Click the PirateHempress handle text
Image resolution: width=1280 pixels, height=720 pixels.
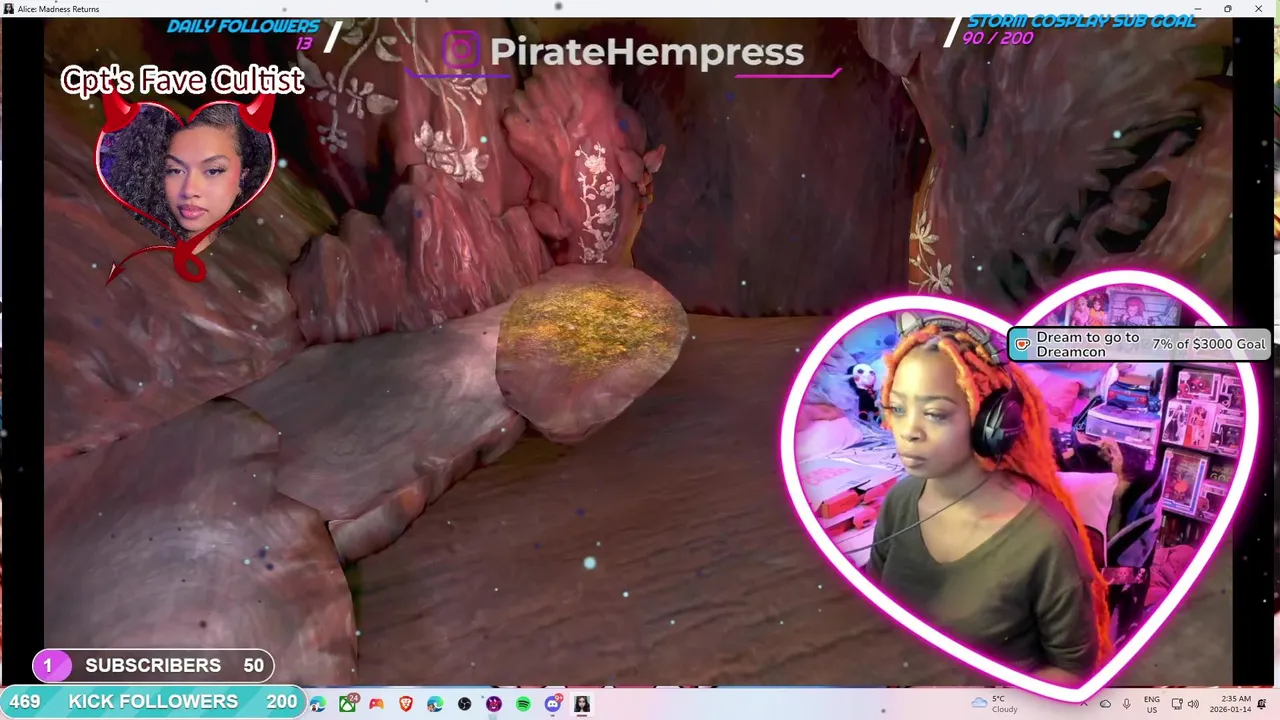coord(646,52)
